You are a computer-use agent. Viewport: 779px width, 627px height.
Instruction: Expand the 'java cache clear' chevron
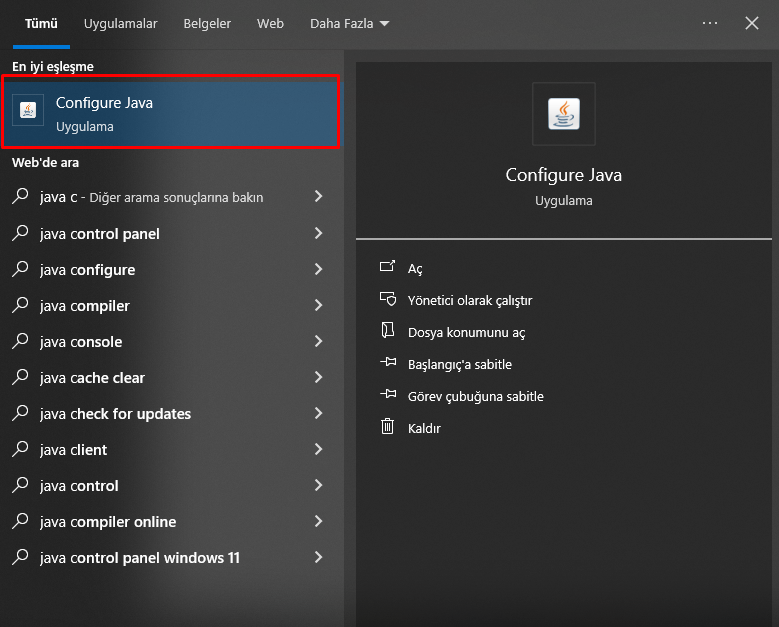click(318, 377)
